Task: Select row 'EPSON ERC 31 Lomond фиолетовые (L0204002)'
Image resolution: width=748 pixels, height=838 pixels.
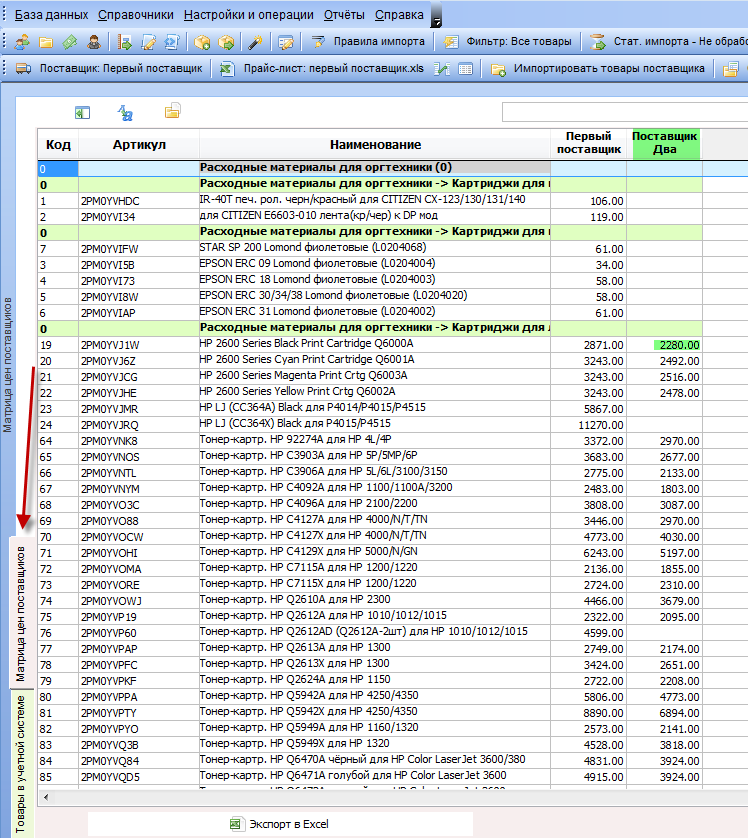Action: (374, 312)
